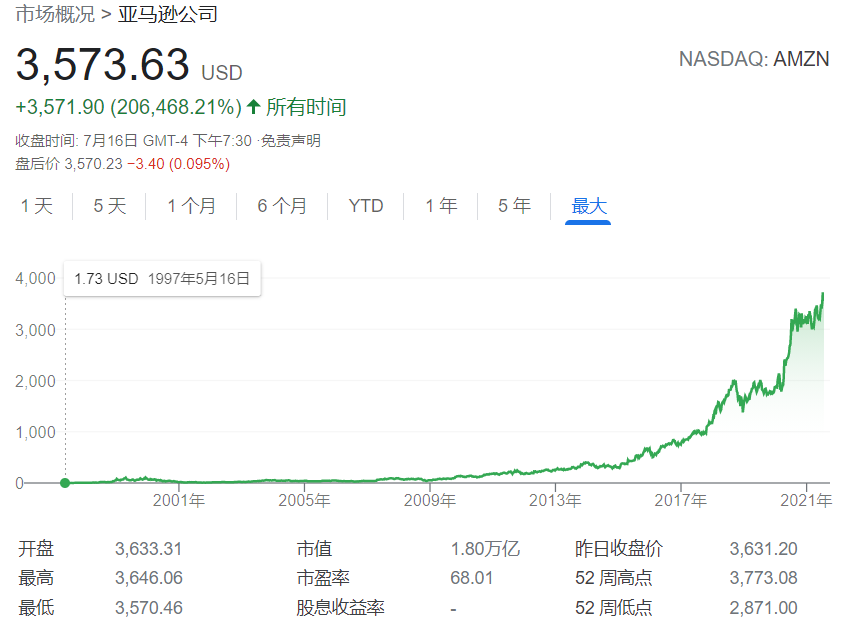
Task: Click the NASDAQ: AMZN ticker label
Action: click(754, 59)
